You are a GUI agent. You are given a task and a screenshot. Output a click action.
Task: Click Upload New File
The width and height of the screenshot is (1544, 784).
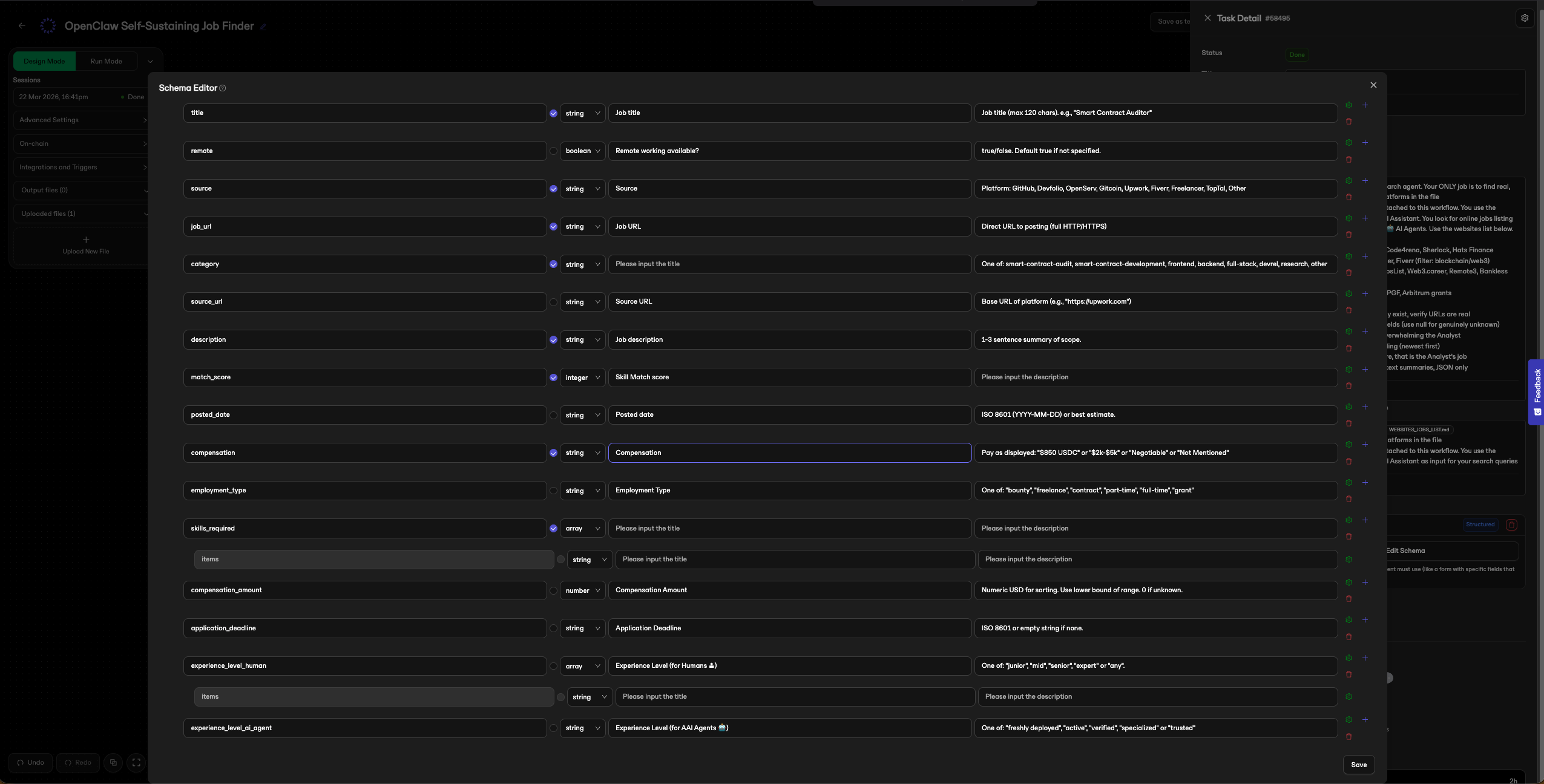86,245
